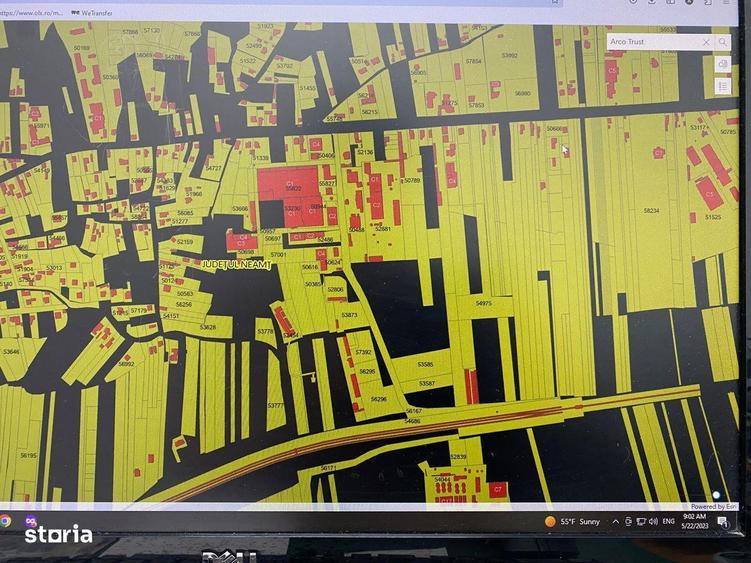
Task: Select the large red building C1 on map
Action: [x=289, y=190]
